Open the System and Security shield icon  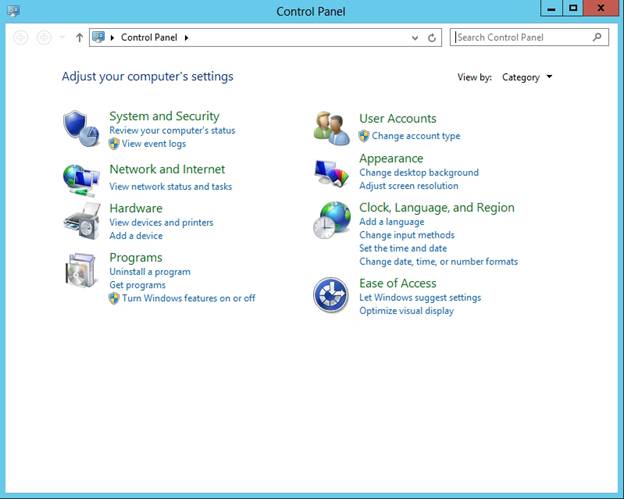click(x=81, y=129)
